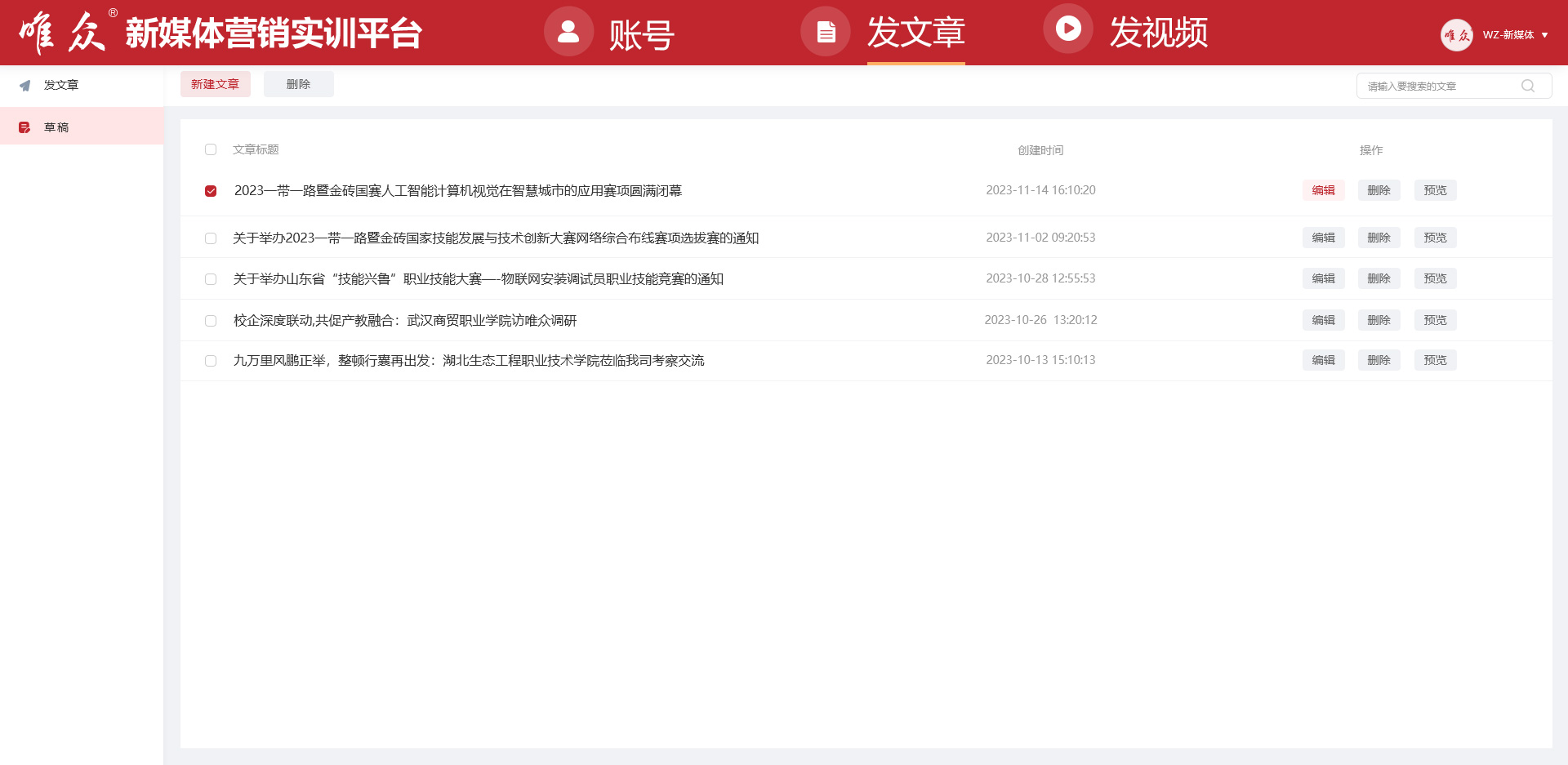
Task: Click the WZ-新媒体 user avatar
Action: pyautogui.click(x=1456, y=35)
